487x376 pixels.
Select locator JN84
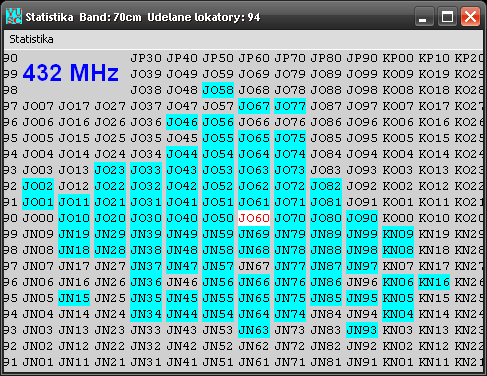326,314
